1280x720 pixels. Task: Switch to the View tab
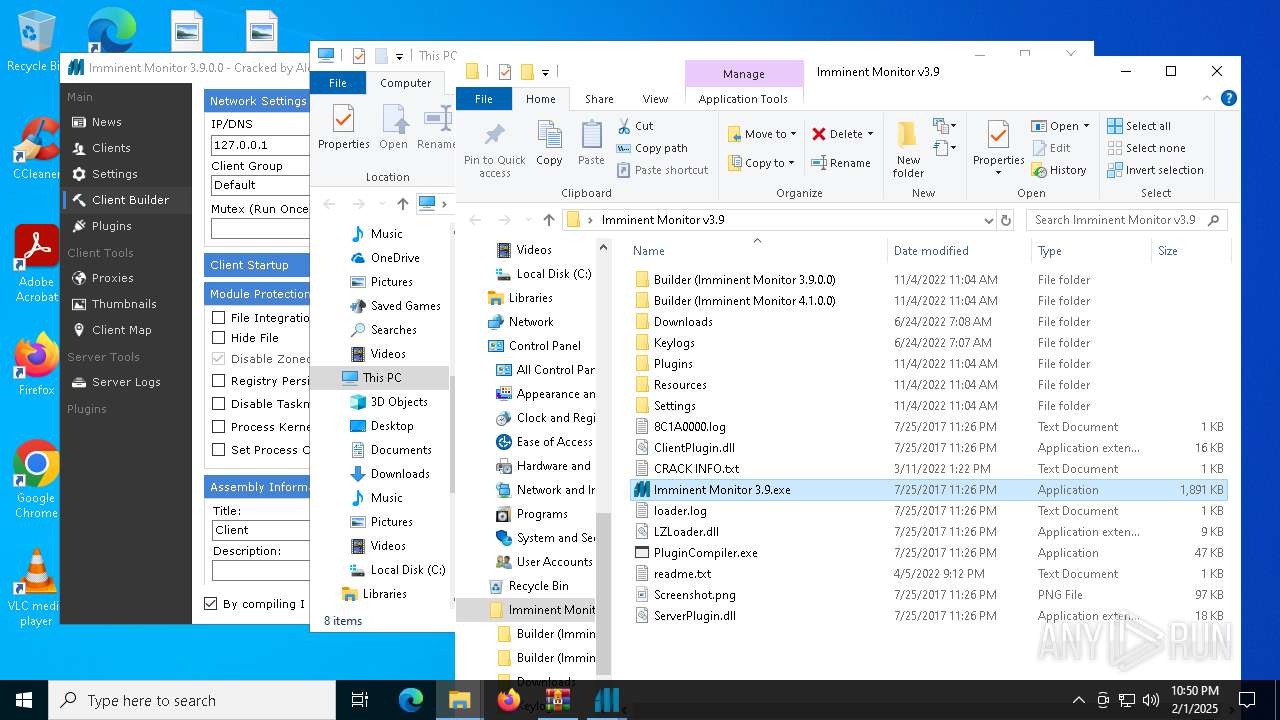coord(655,99)
